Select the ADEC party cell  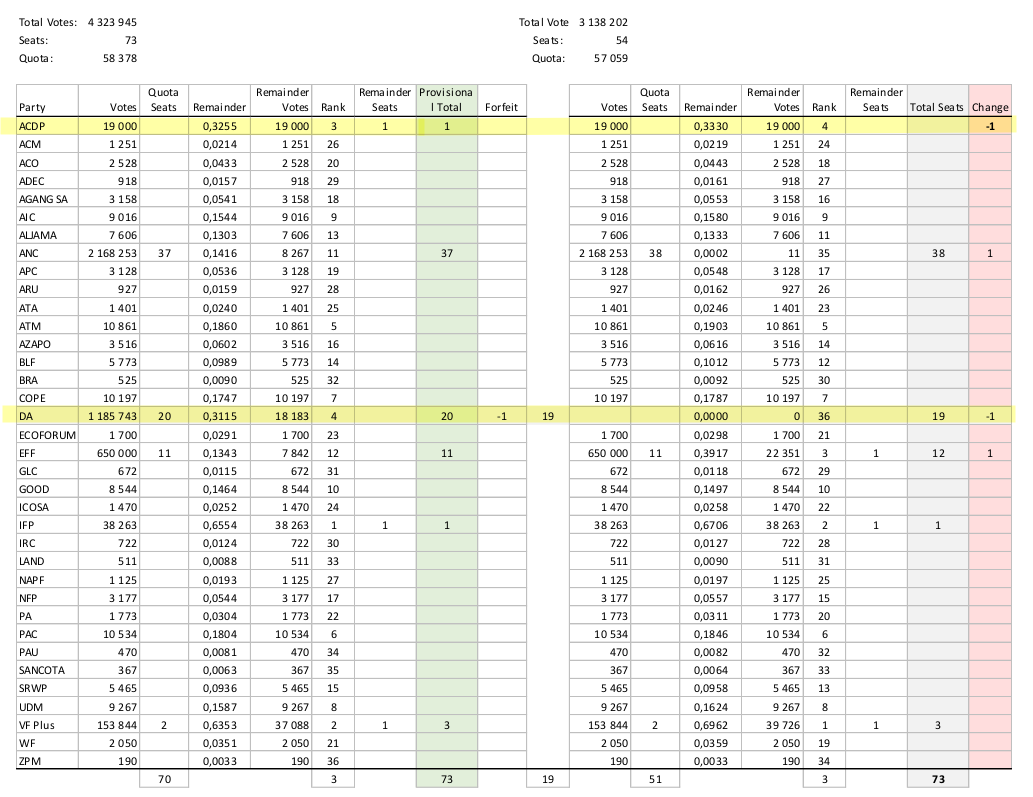pos(47,180)
